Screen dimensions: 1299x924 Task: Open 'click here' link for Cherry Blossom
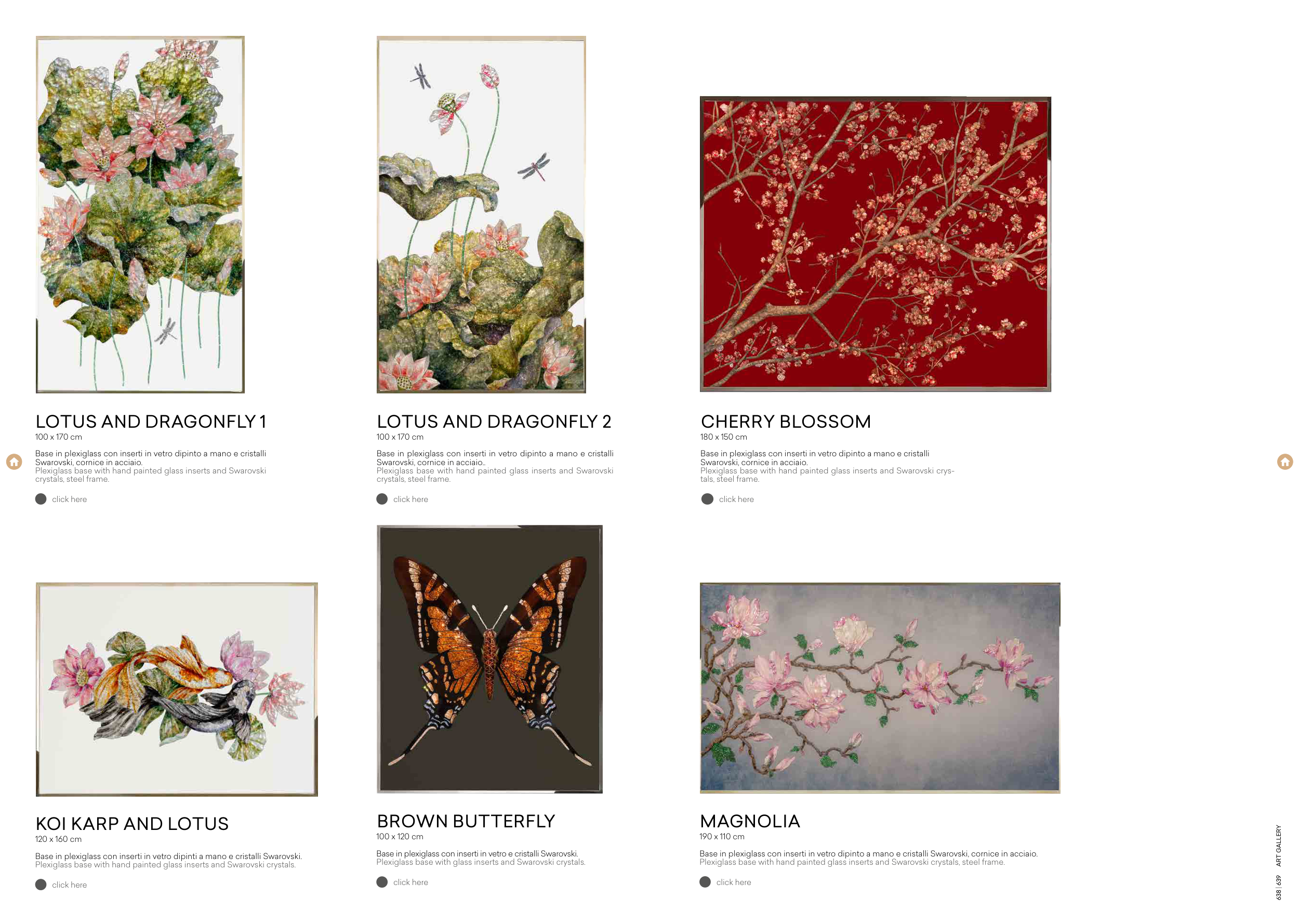tap(736, 499)
